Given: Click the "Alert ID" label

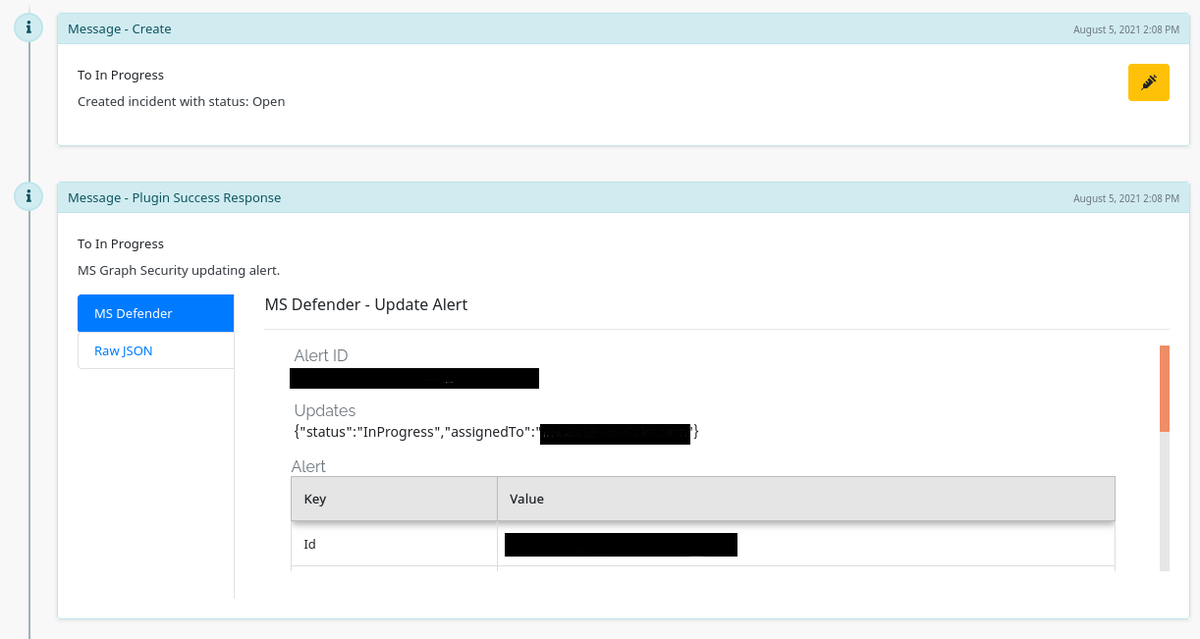Looking at the screenshot, I should coord(321,356).
